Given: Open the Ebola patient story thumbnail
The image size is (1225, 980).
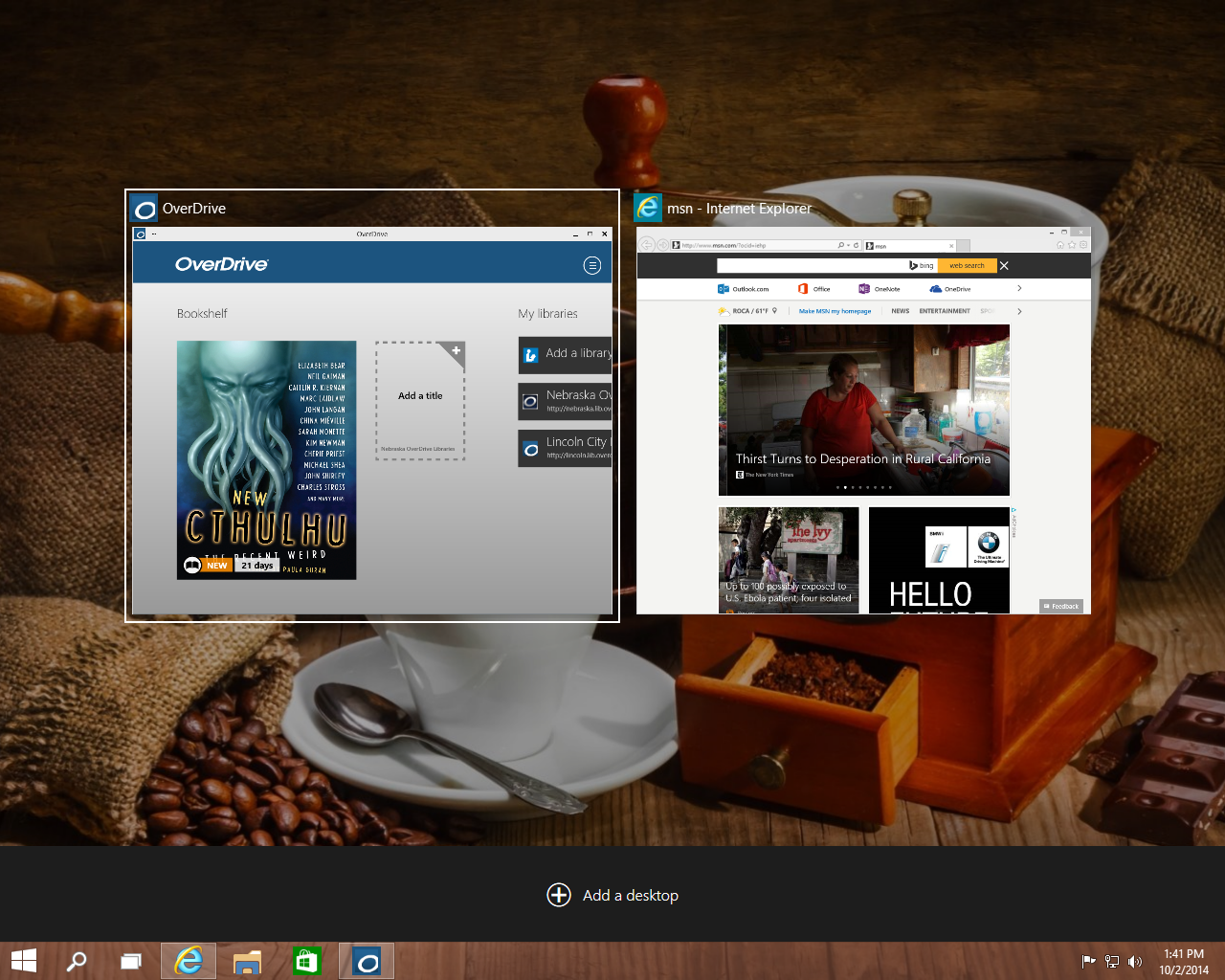Looking at the screenshot, I should coord(789,560).
